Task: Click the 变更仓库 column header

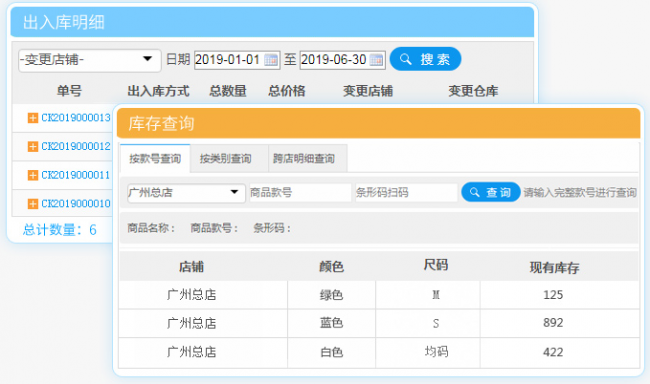Action: (x=473, y=91)
